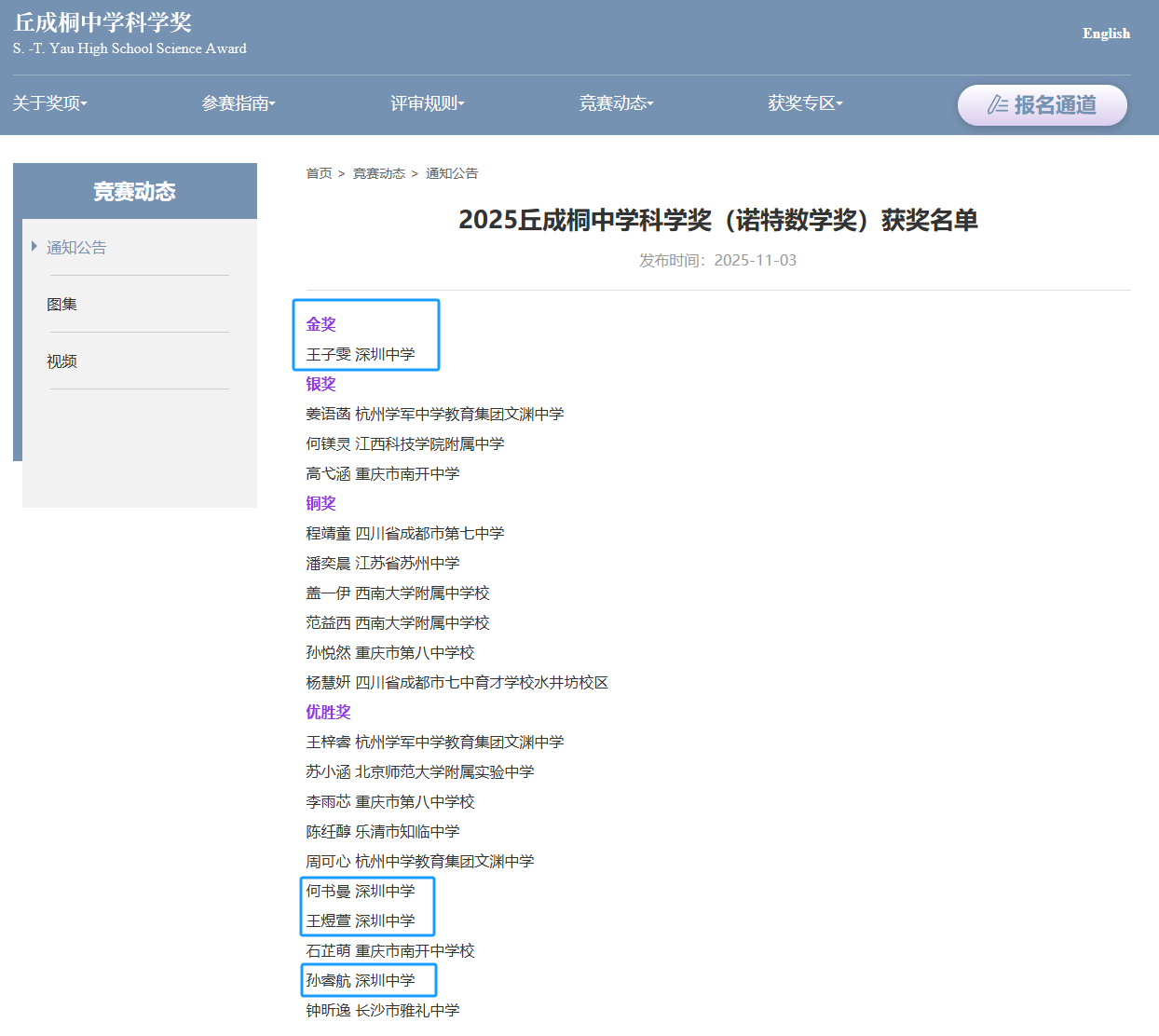Select 通知公告 in the left sidebar
Screen dimensions: 1159x1036
tap(76, 248)
